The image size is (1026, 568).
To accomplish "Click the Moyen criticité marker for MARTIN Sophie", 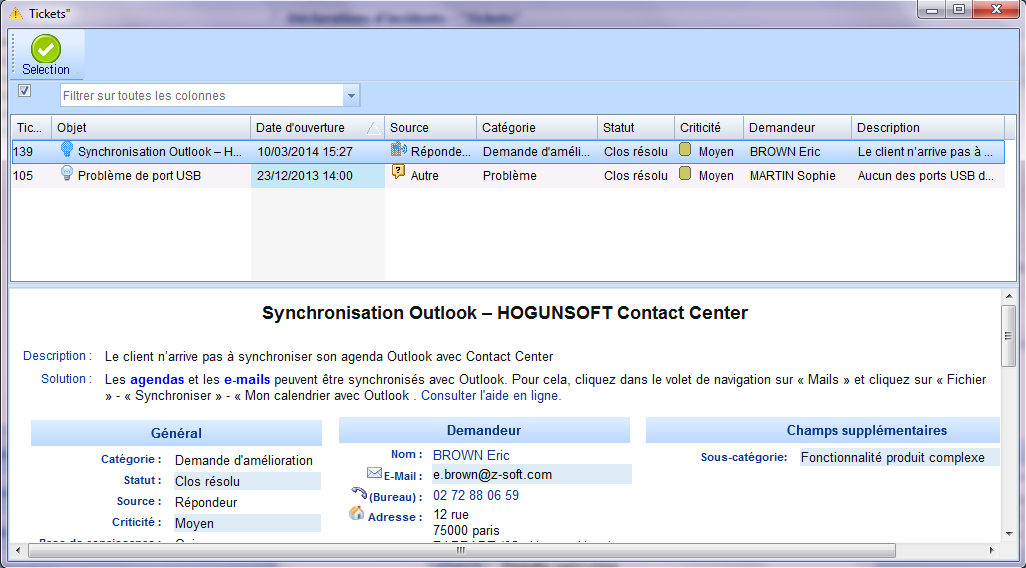I will coord(685,173).
